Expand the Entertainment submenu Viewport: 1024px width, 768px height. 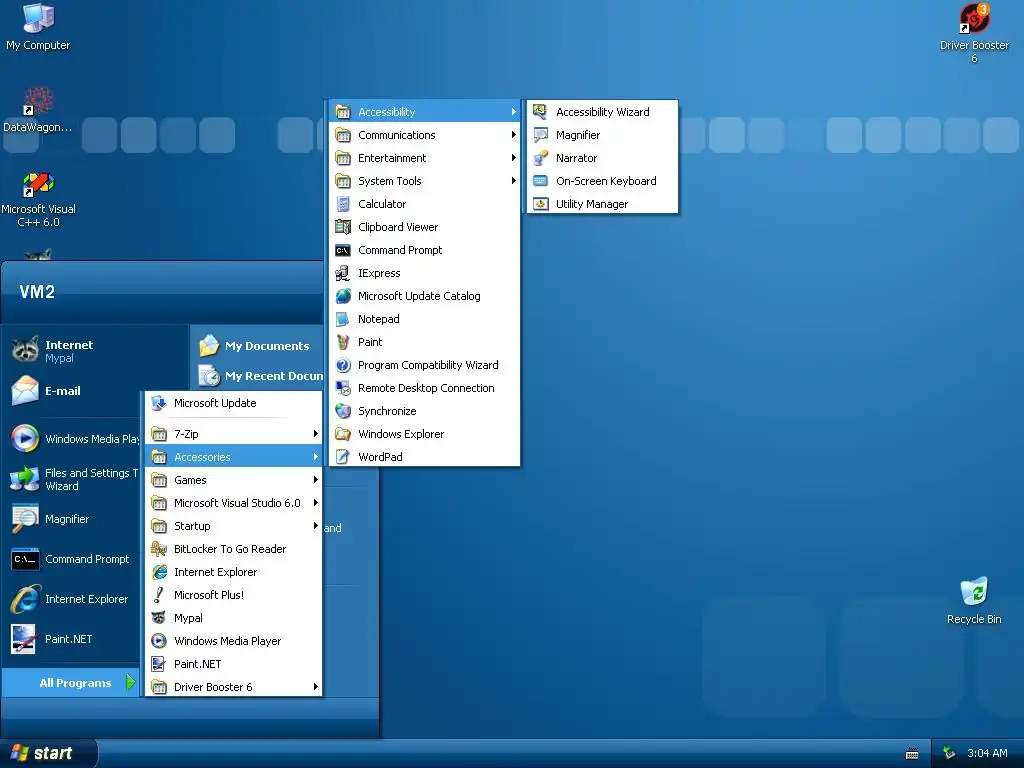[425, 158]
